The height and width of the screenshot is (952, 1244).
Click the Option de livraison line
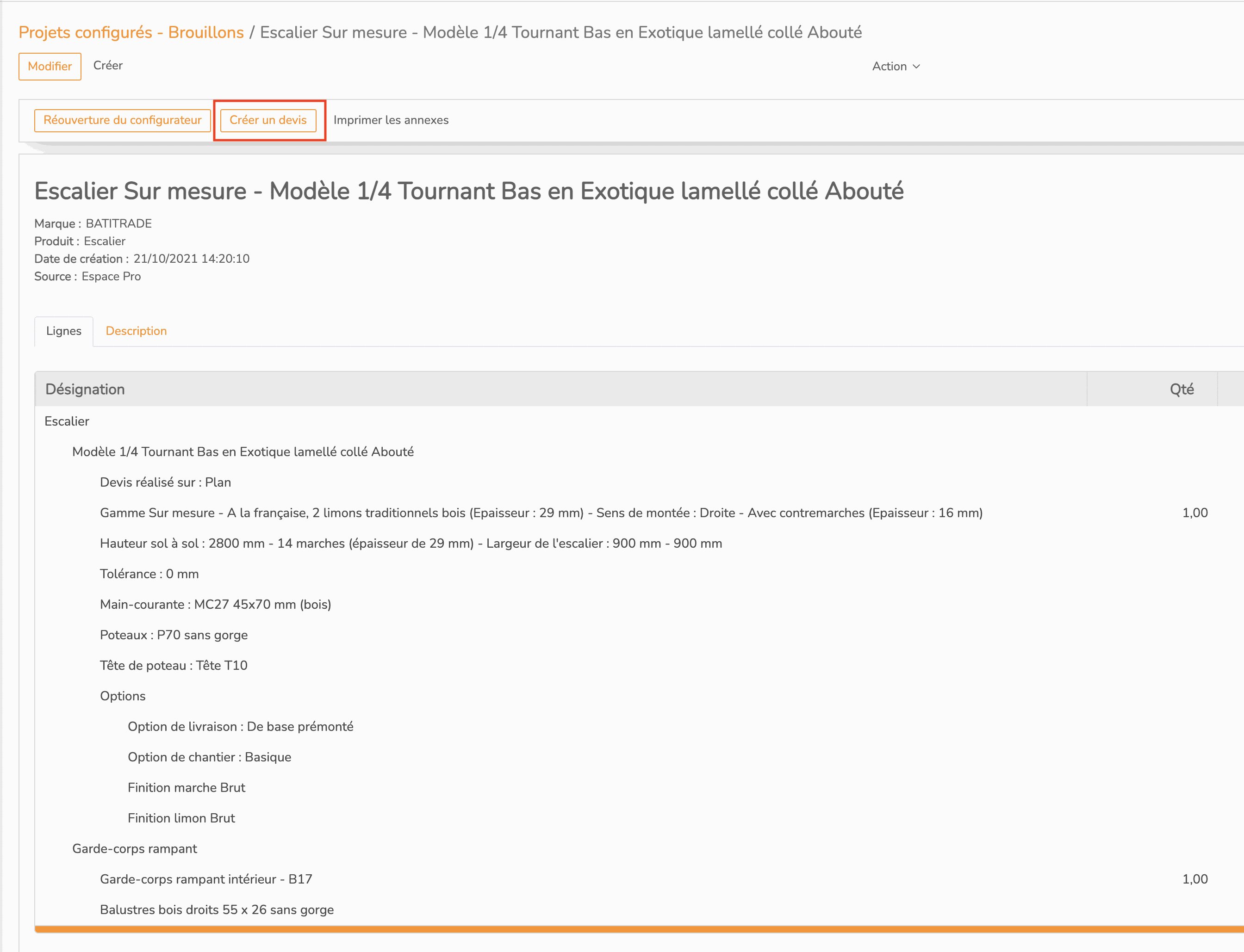(639, 726)
